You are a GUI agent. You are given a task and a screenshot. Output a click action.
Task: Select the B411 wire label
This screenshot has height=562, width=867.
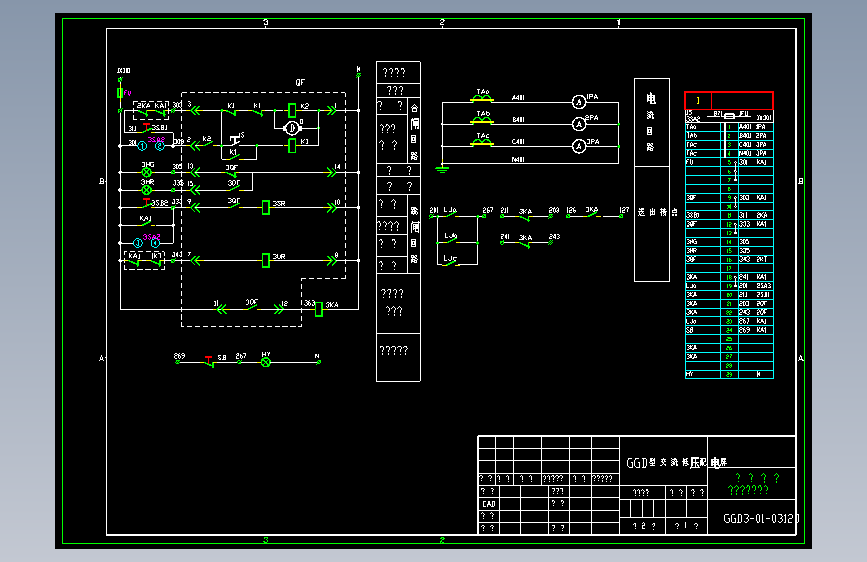(x=518, y=120)
